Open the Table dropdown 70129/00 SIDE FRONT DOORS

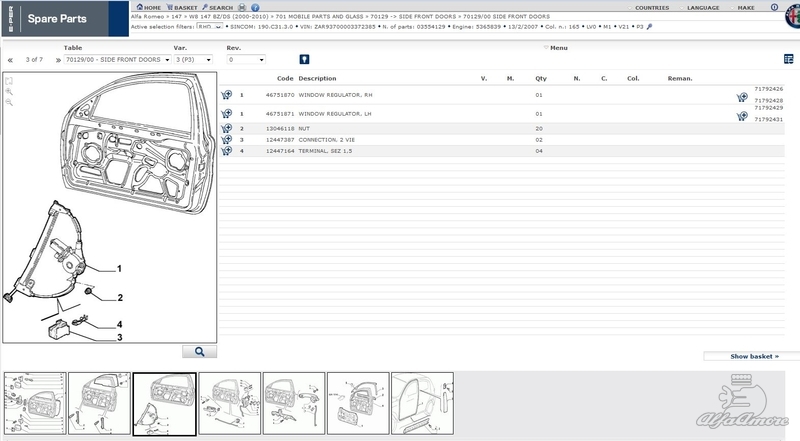point(117,60)
